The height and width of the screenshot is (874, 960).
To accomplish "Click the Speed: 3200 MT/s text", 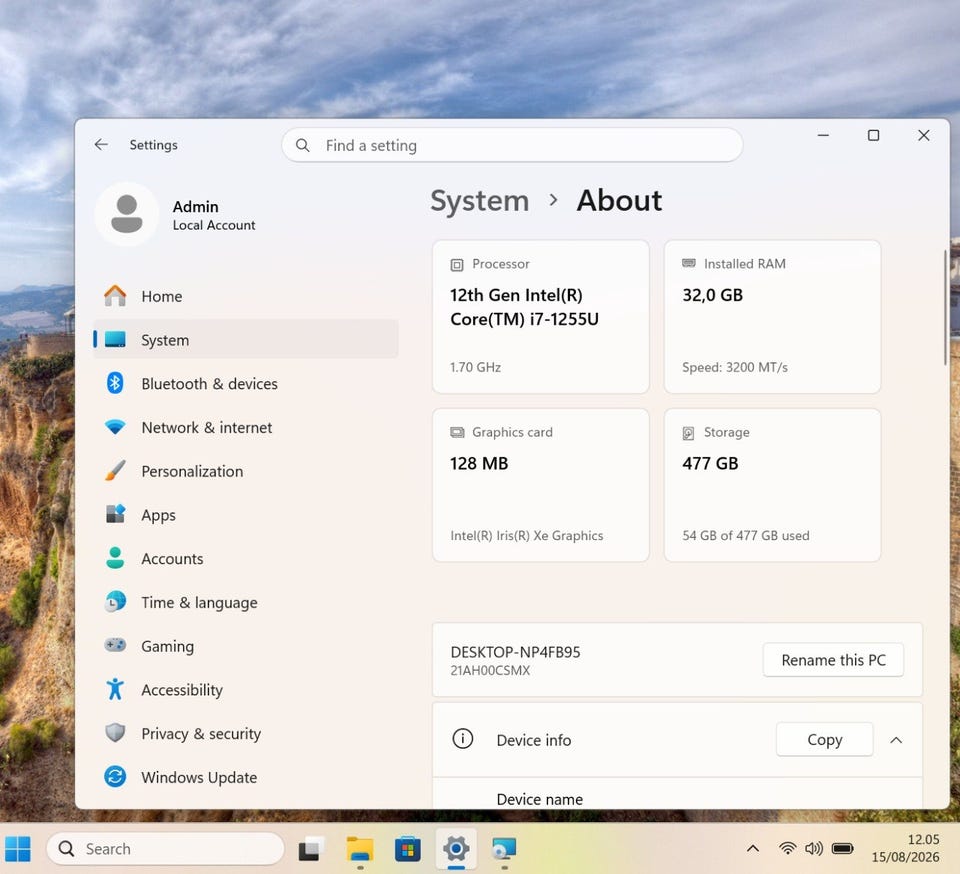I will point(735,367).
